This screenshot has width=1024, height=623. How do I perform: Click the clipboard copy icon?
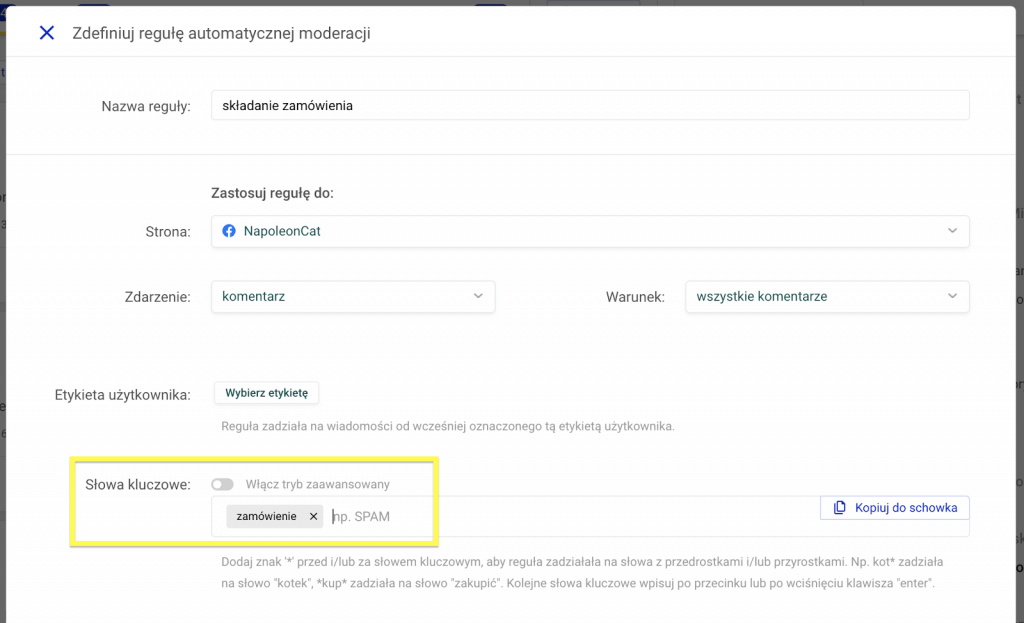tap(840, 507)
